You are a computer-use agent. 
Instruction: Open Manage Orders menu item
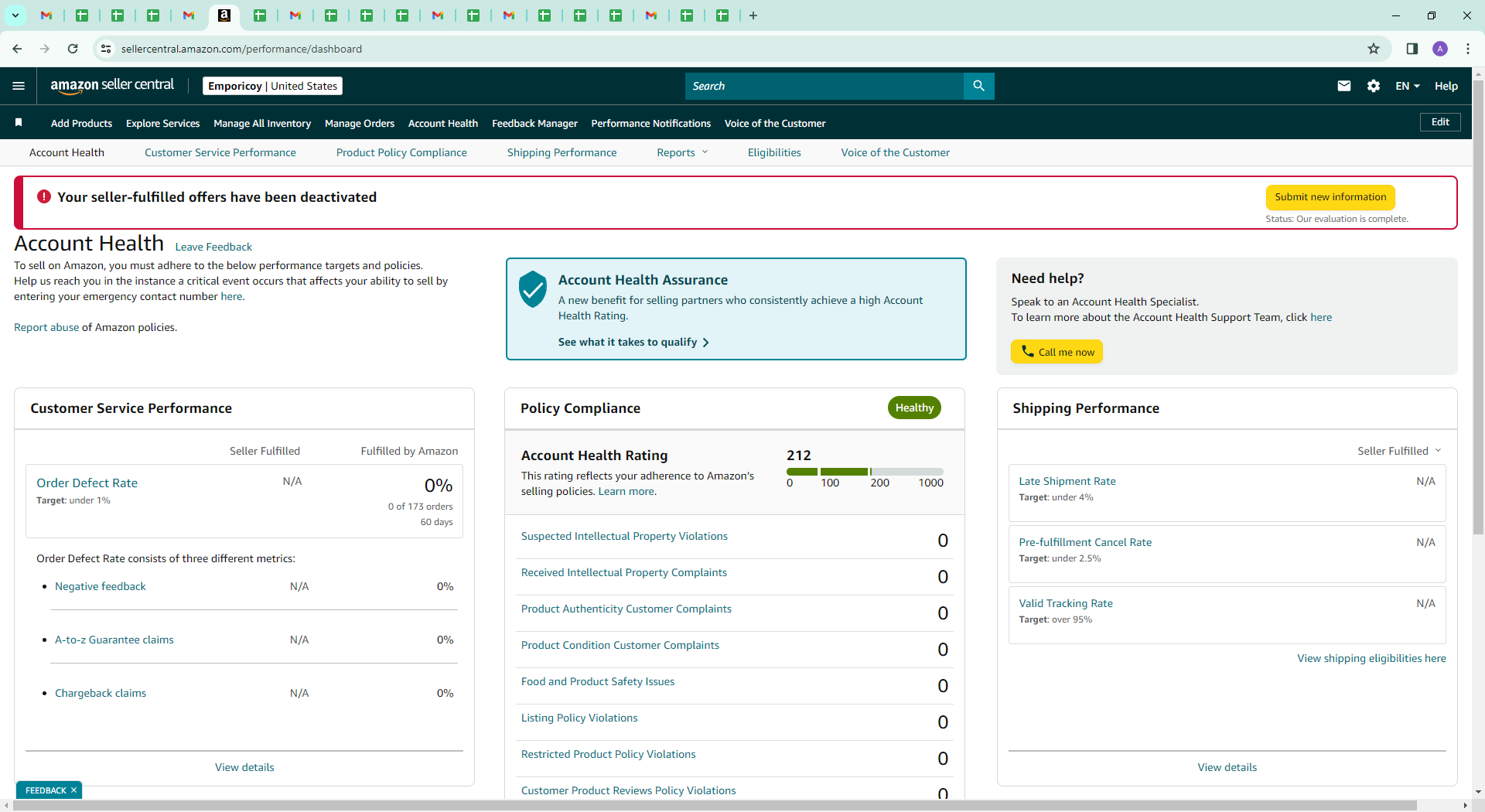(360, 123)
